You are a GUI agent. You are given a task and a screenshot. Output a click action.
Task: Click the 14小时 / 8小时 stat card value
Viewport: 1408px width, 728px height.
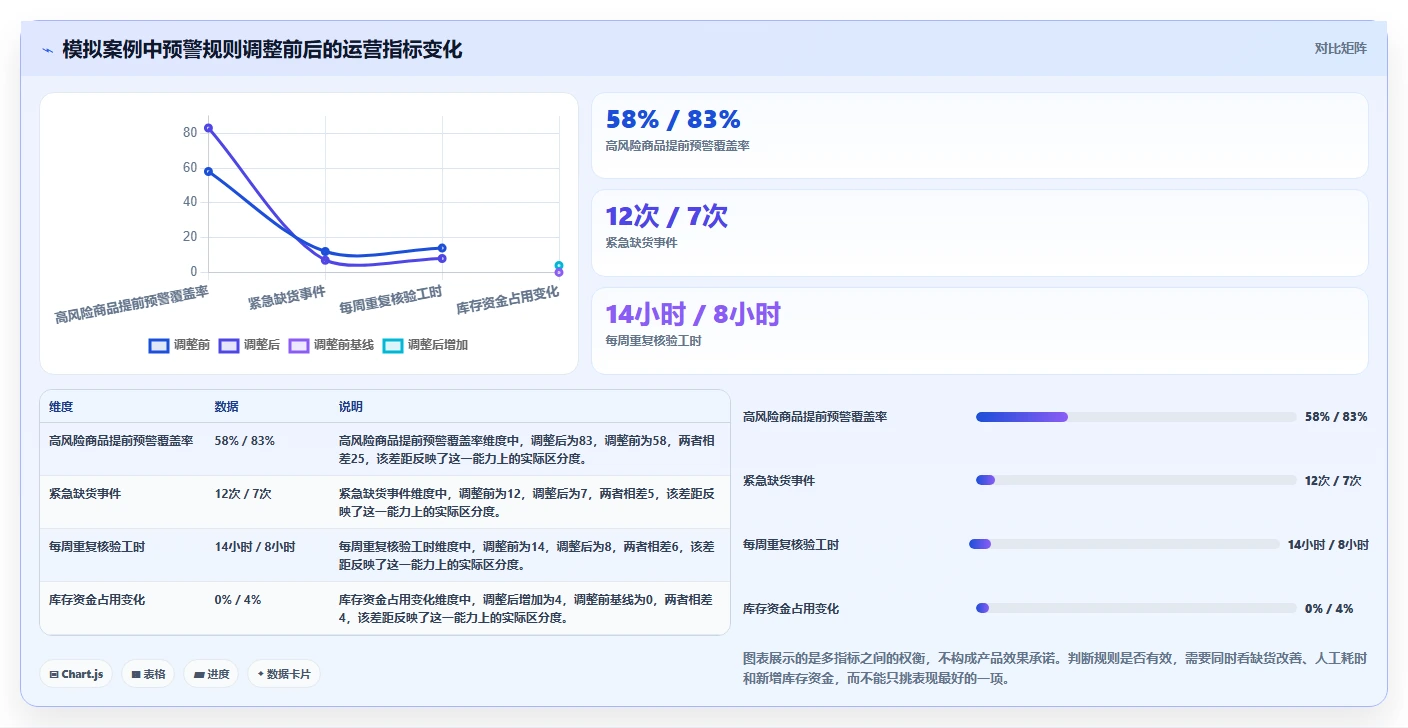pyautogui.click(x=693, y=314)
